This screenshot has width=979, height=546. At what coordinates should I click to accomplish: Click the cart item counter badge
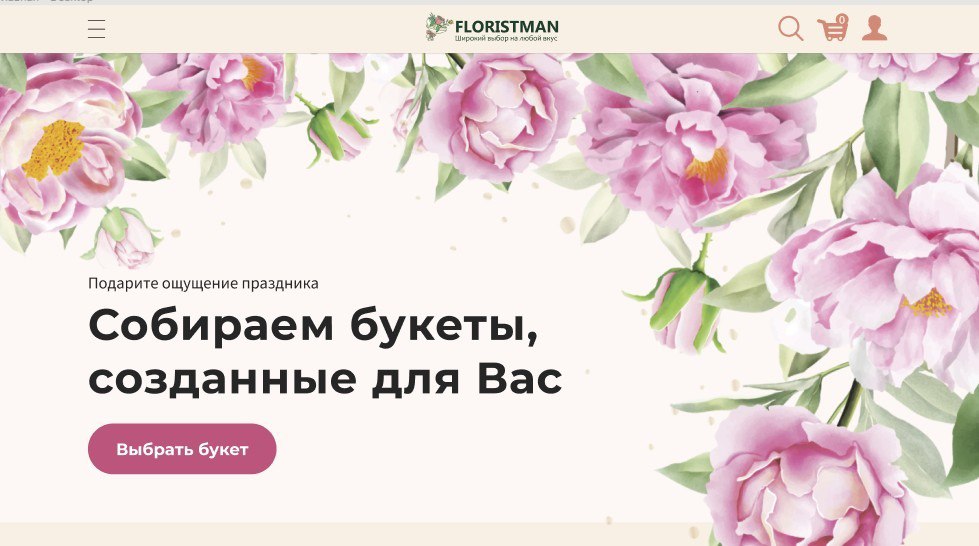842,19
